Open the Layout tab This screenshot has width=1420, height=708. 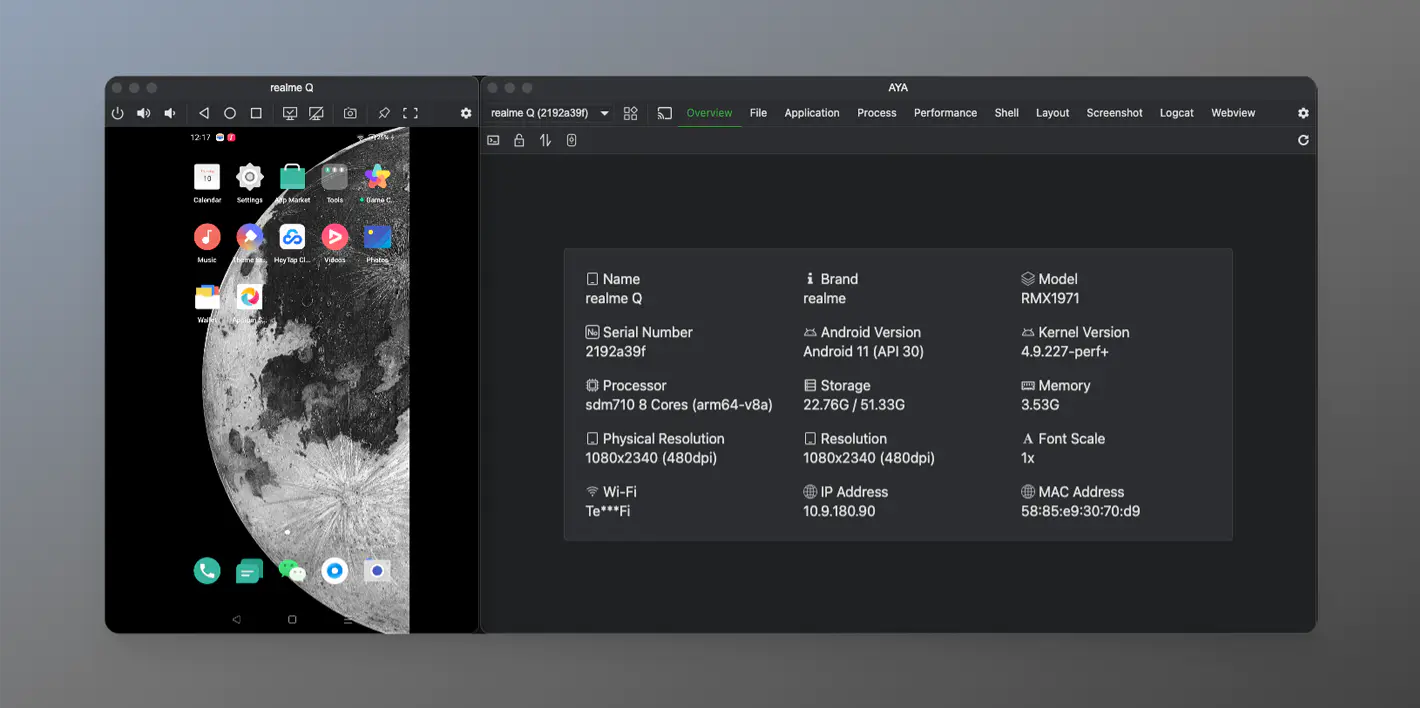pyautogui.click(x=1052, y=113)
